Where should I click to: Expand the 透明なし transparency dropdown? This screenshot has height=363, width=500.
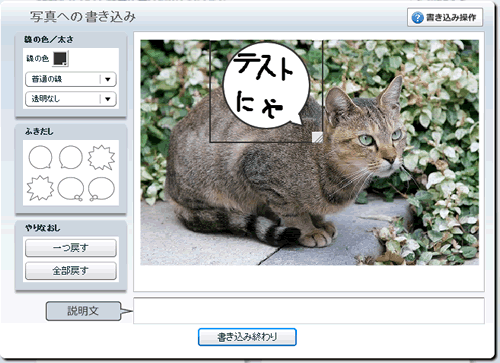[71, 99]
